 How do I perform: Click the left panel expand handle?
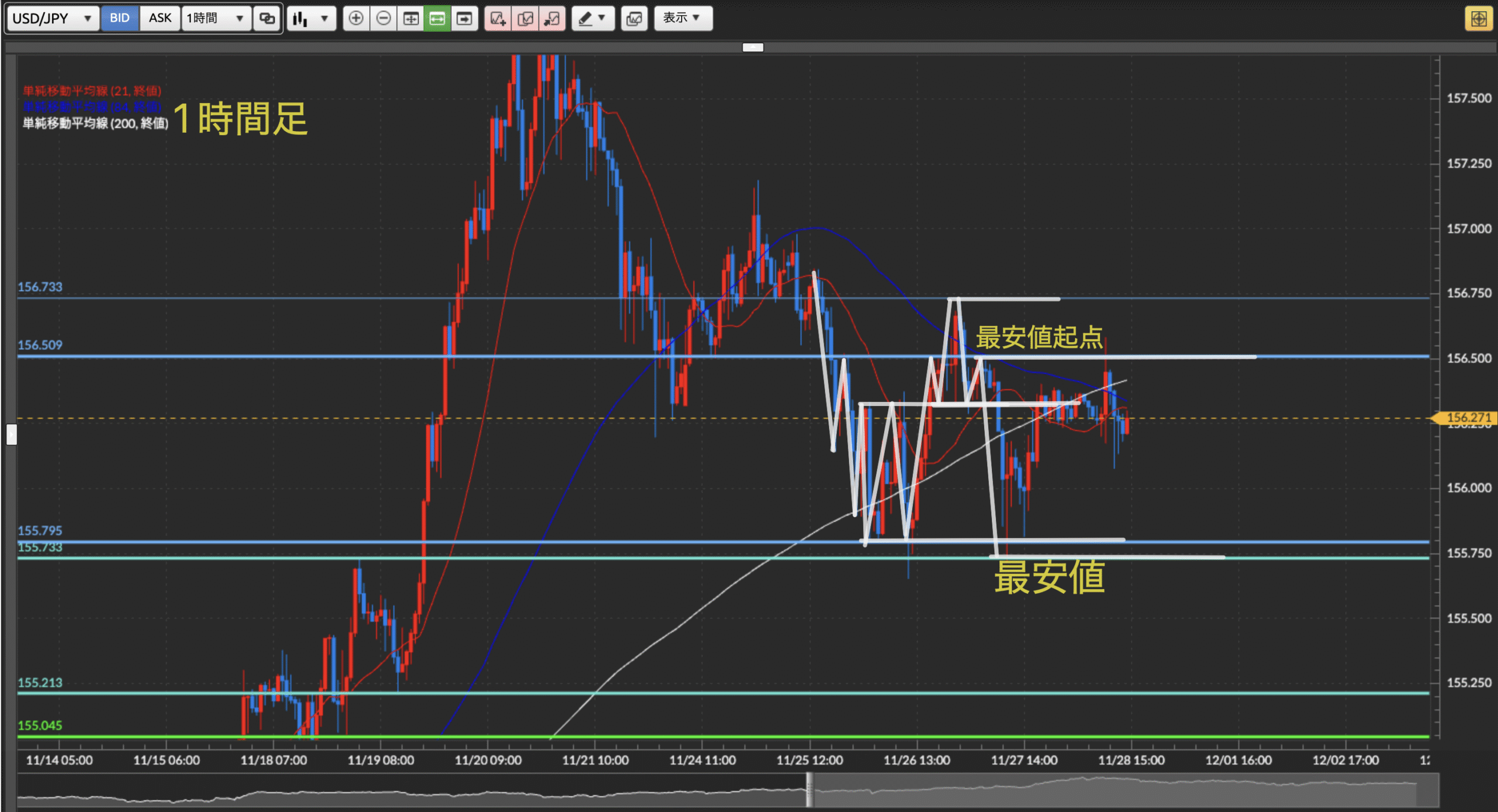click(x=11, y=435)
